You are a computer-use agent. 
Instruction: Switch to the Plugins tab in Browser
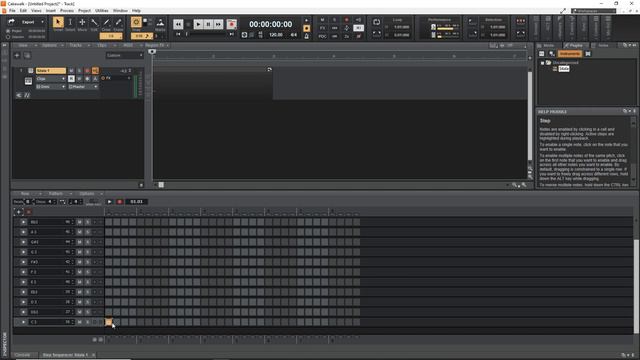click(x=576, y=45)
